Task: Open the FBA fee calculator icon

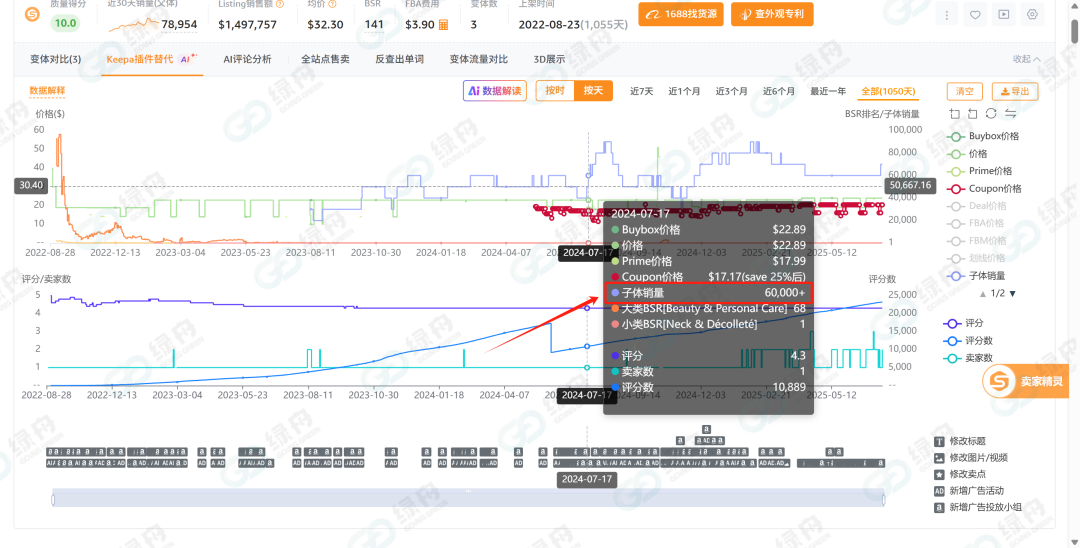Action: [444, 25]
